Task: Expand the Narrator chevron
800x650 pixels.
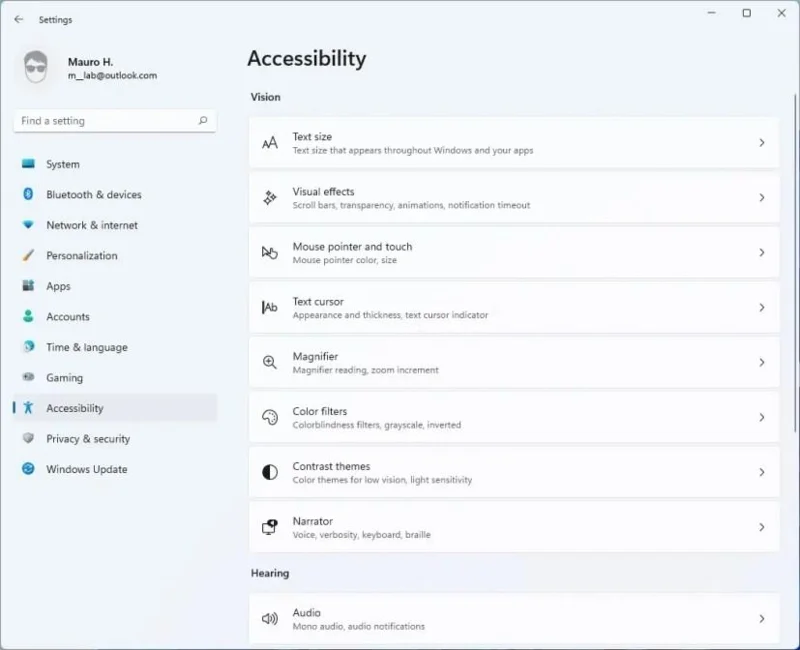Action: tap(762, 527)
